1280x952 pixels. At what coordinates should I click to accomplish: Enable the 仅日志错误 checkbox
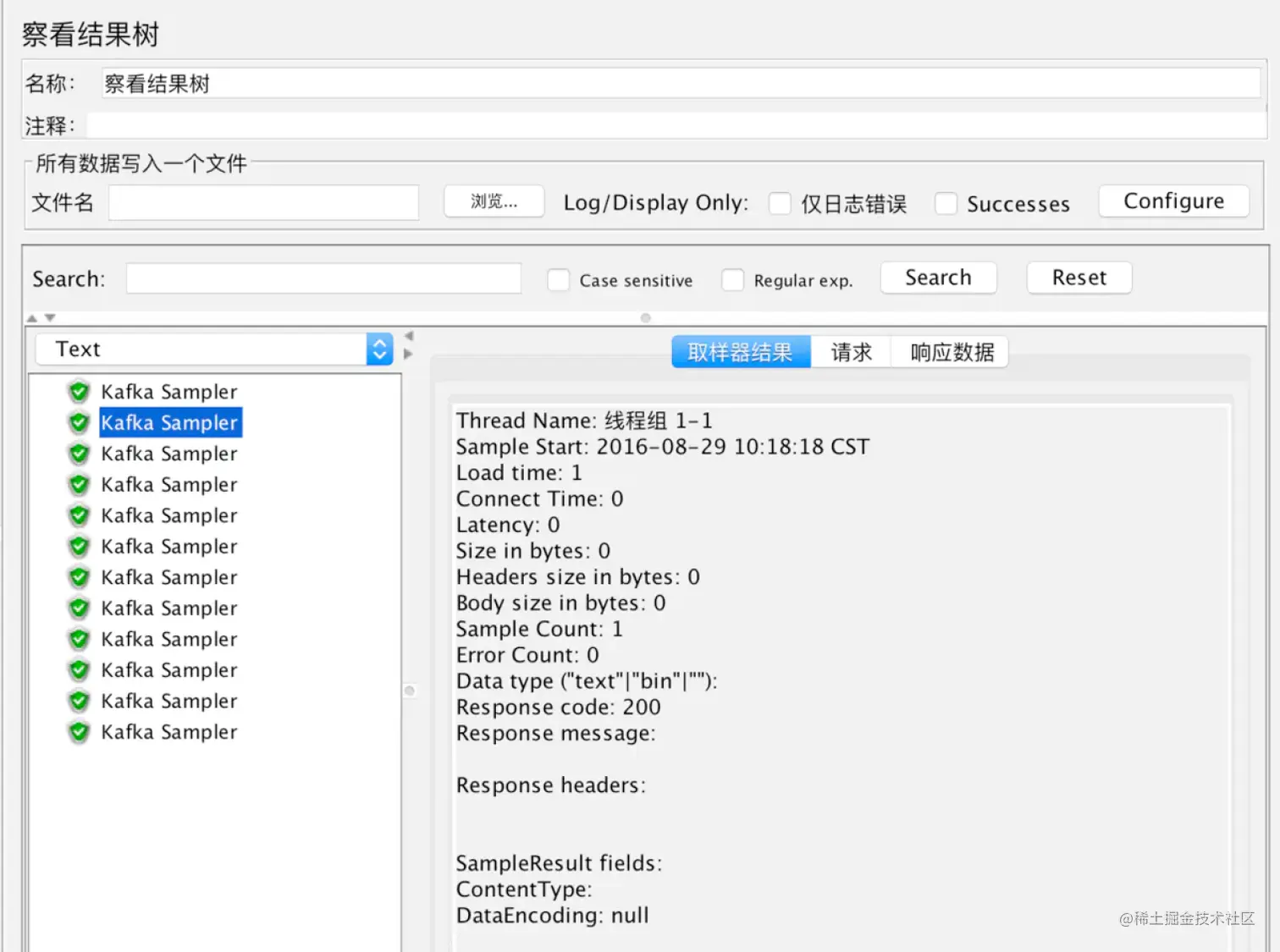coord(780,203)
